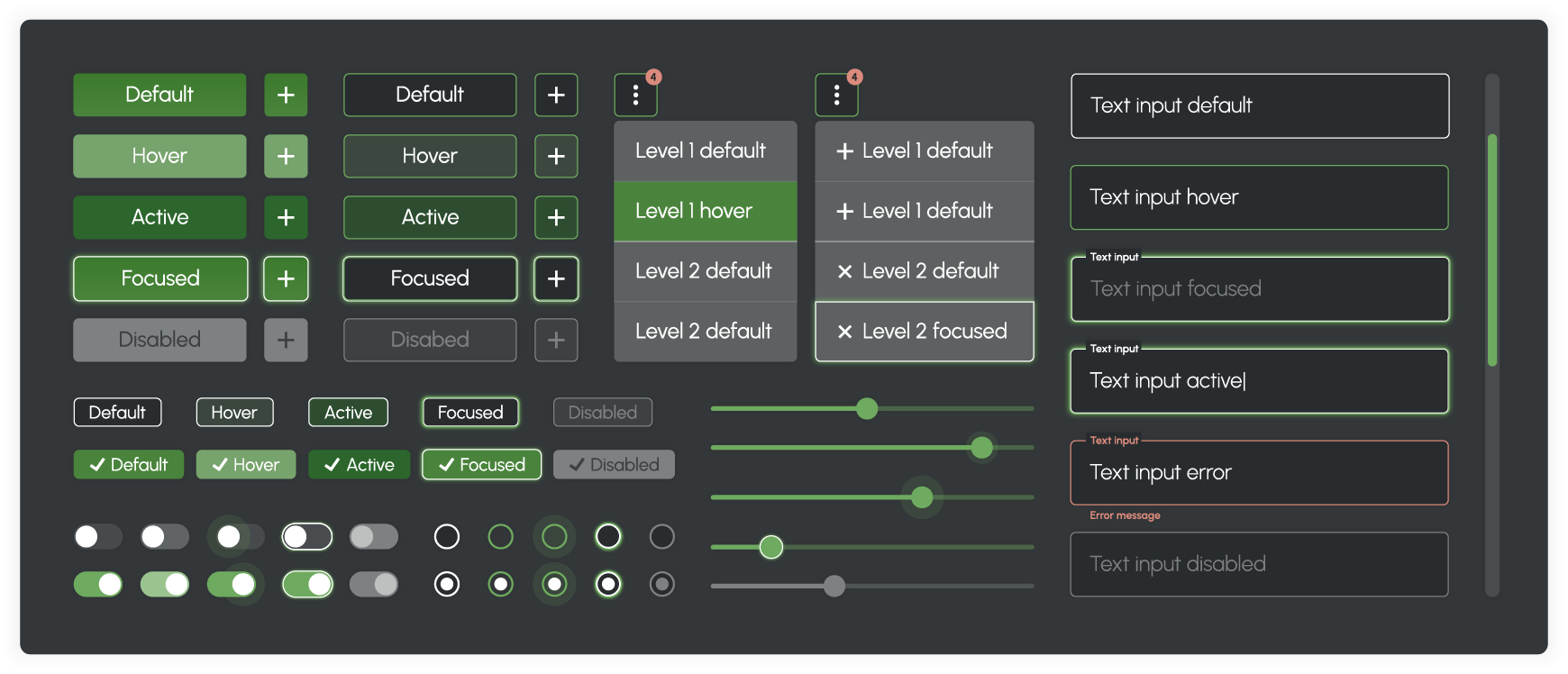Click the solid green plus beside Active button
The height and width of the screenshot is (674, 1568).
286,217
